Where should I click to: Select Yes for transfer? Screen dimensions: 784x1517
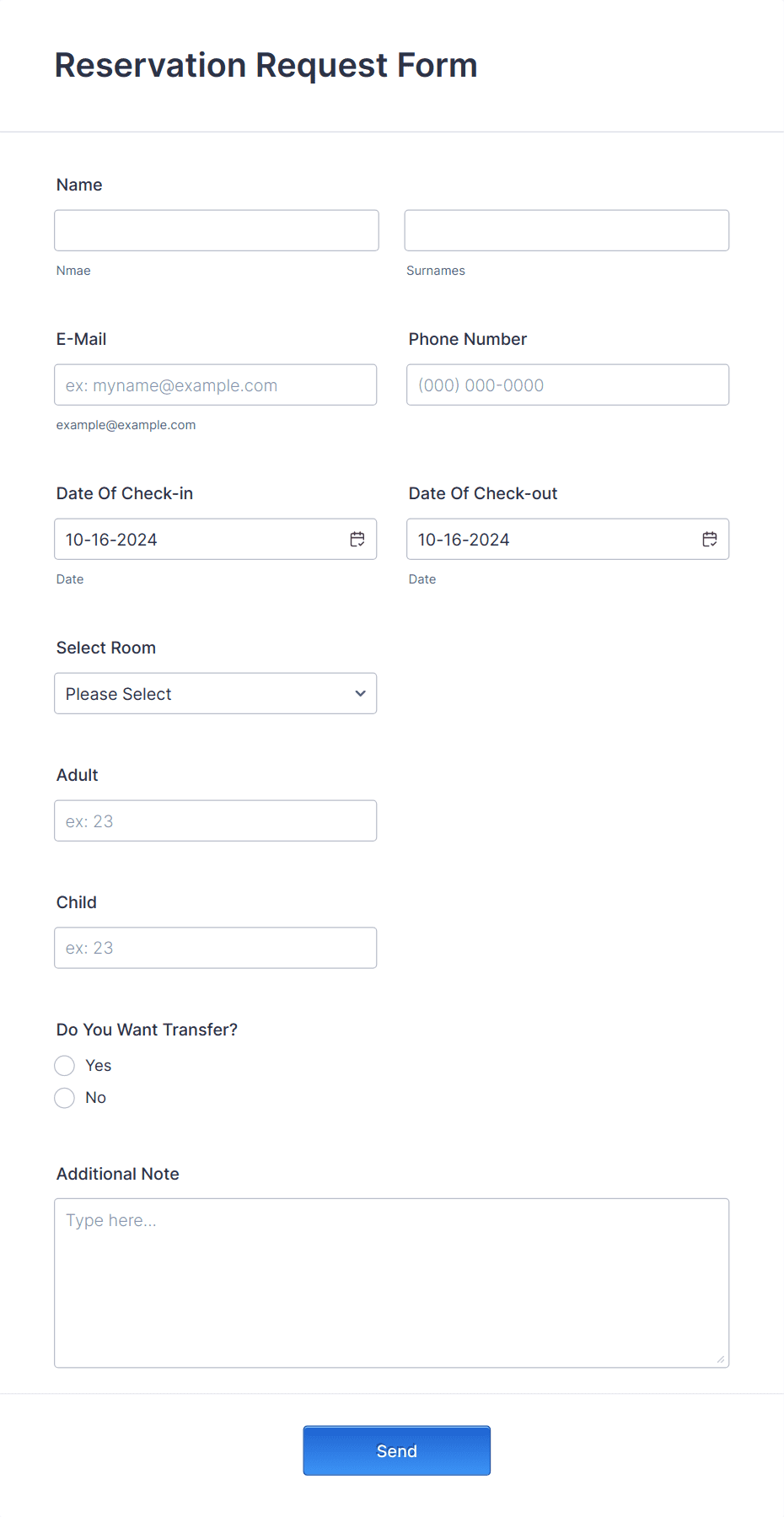[65, 1066]
